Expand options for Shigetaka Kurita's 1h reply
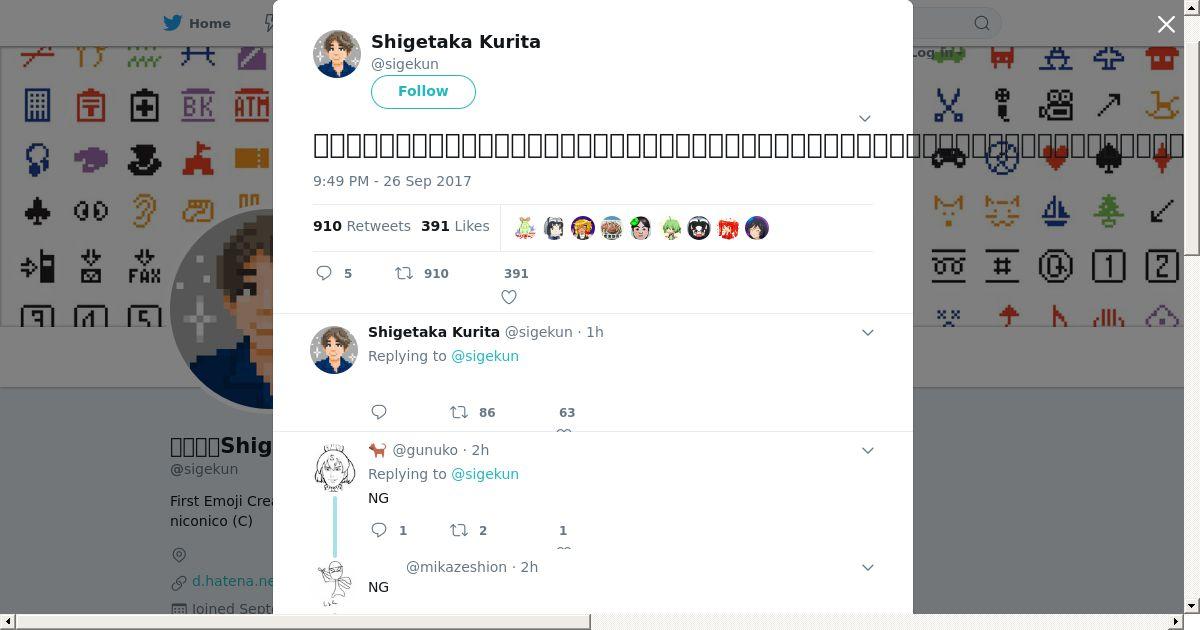Screen dimensions: 1200x630 click(868, 332)
